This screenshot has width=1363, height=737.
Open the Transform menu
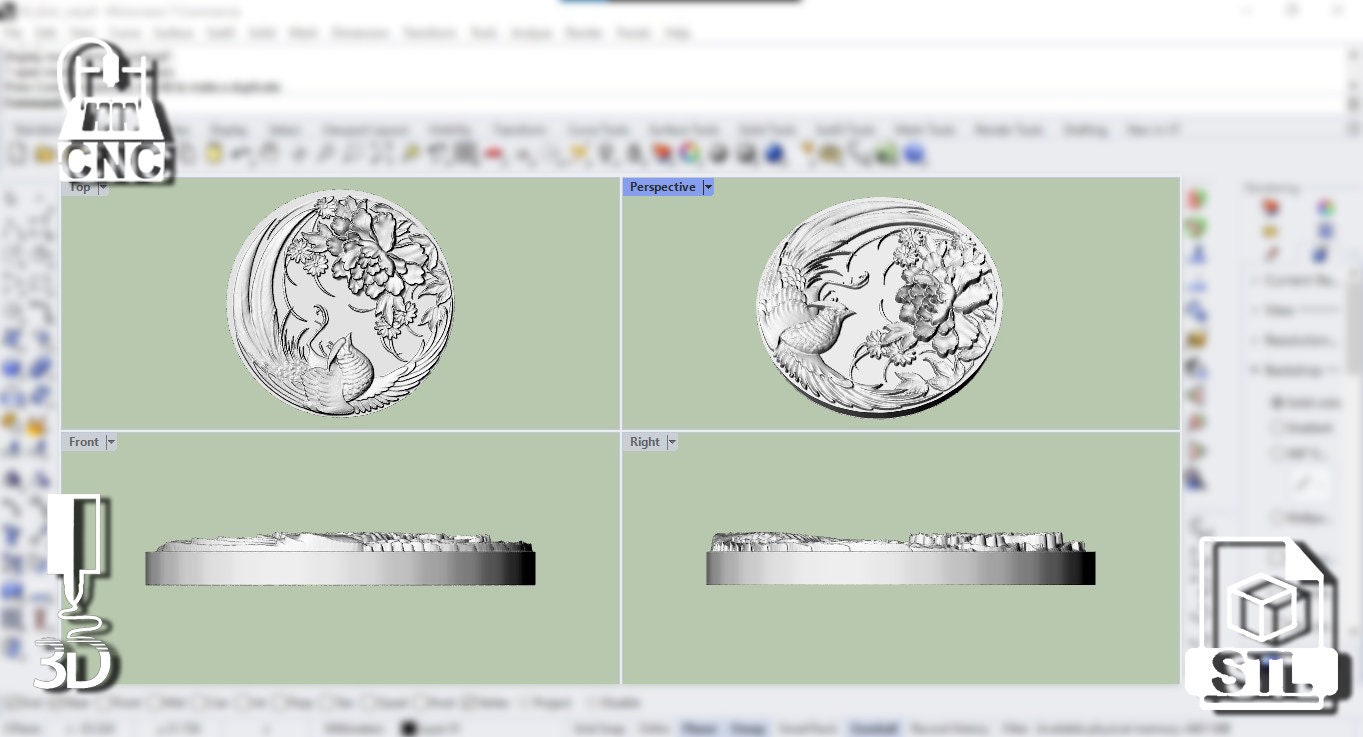point(430,33)
